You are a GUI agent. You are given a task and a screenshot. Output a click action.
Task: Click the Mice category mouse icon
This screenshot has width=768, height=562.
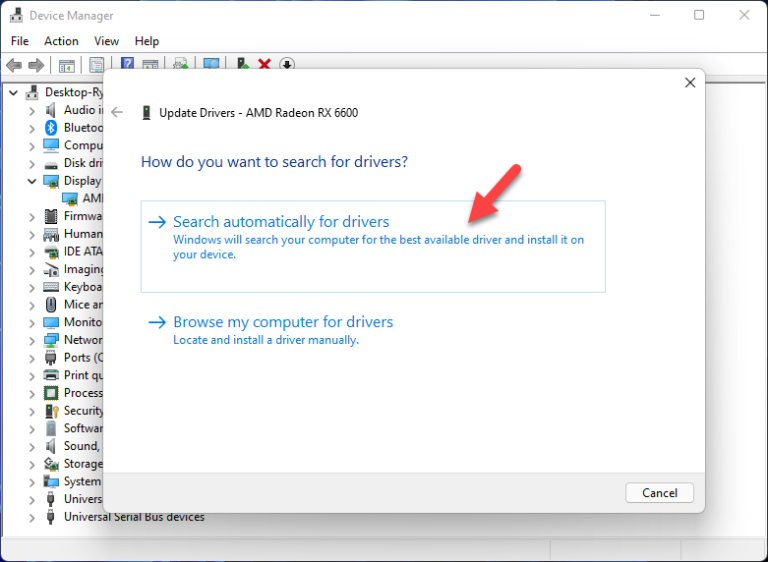pyautogui.click(x=50, y=305)
